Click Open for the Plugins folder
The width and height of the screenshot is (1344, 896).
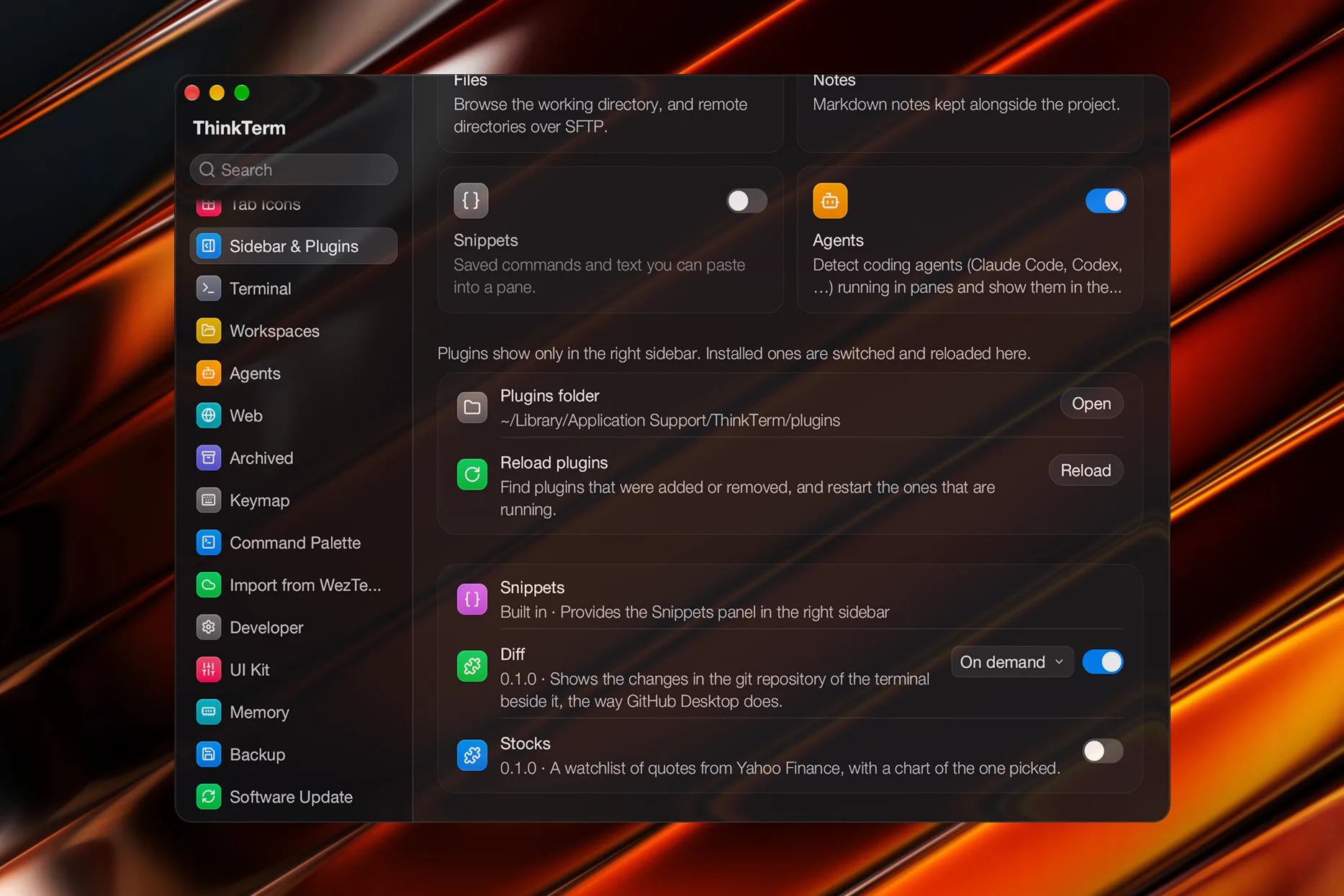(x=1091, y=404)
